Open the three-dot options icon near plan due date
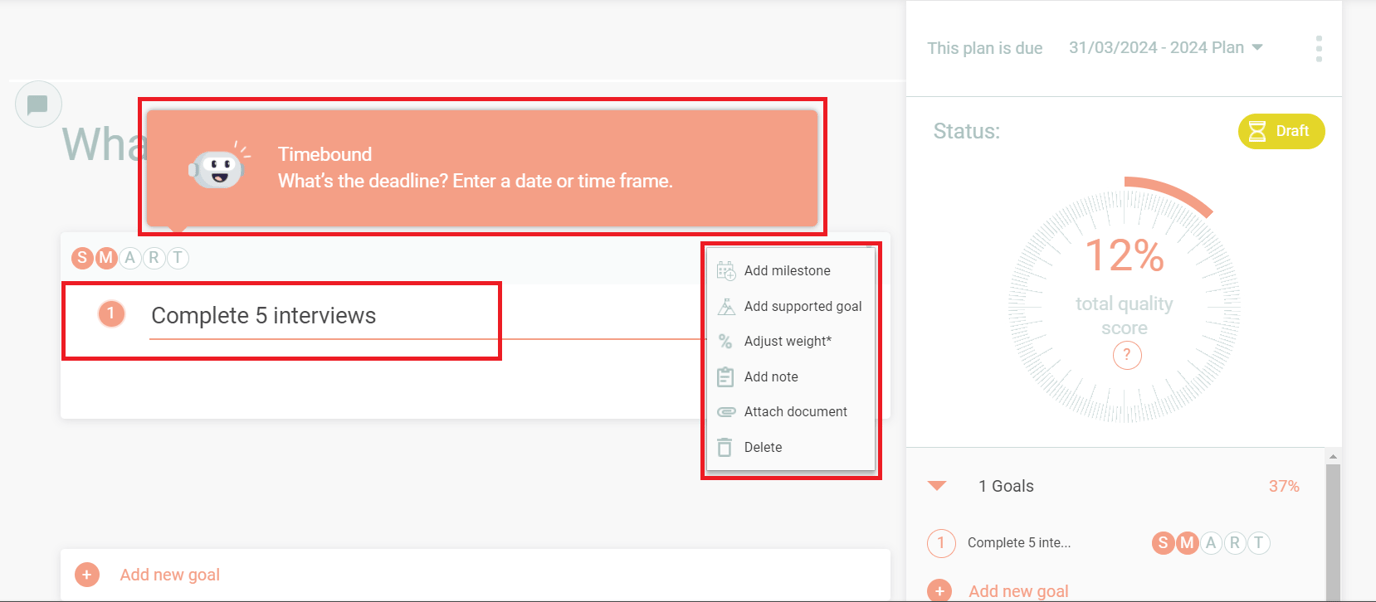 (x=1318, y=47)
